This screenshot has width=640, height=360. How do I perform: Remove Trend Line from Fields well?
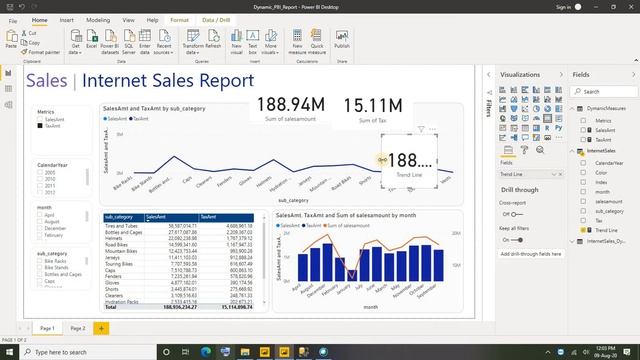pos(560,174)
